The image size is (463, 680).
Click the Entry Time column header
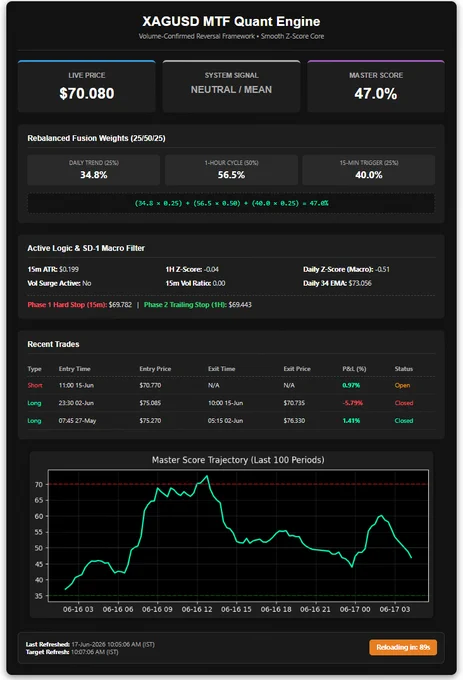(x=75, y=369)
